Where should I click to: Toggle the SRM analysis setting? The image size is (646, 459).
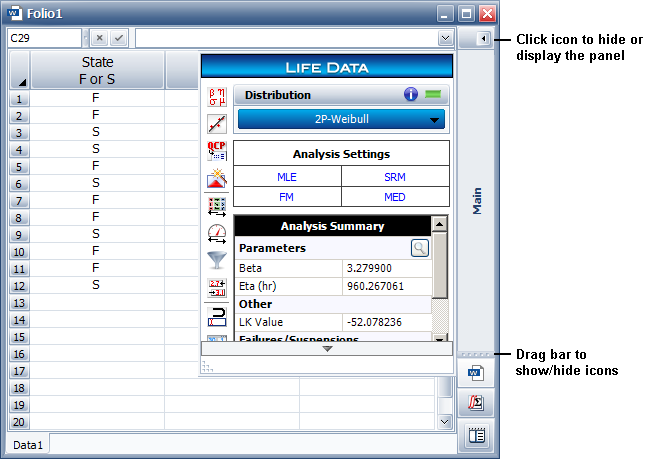[395, 176]
